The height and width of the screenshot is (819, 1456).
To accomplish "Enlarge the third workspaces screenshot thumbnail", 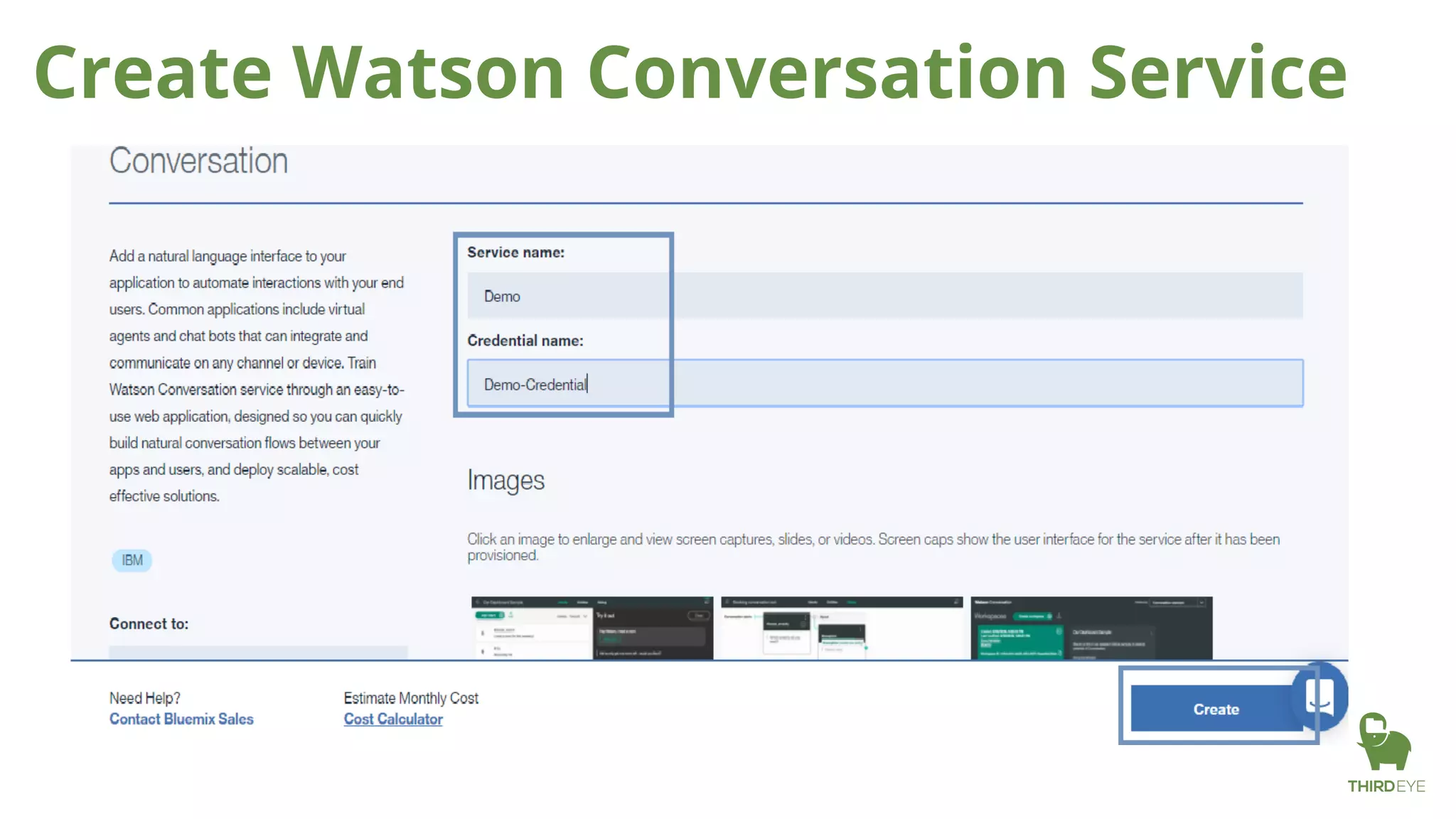I will coord(1091,628).
